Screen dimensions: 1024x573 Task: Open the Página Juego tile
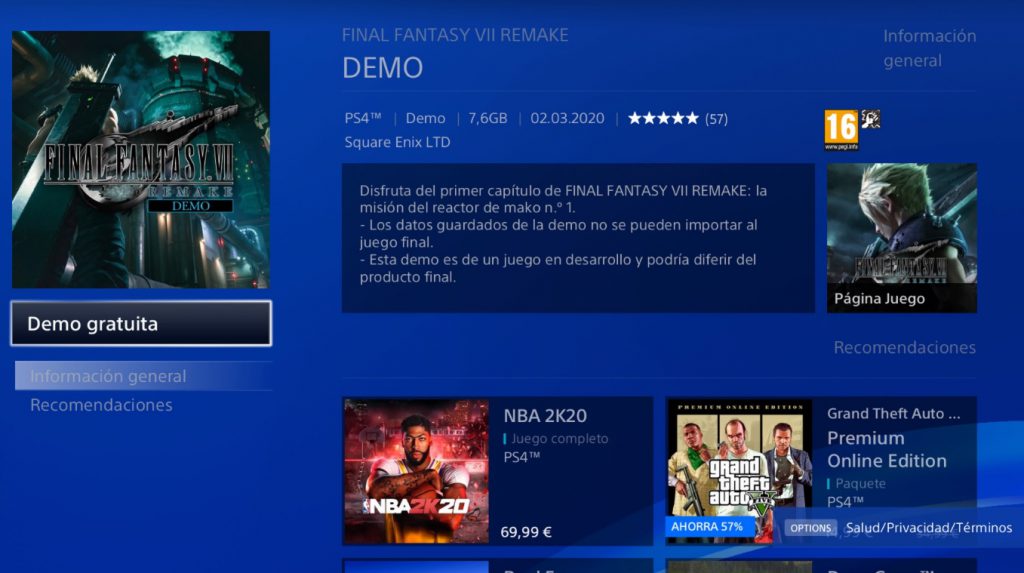pos(902,238)
